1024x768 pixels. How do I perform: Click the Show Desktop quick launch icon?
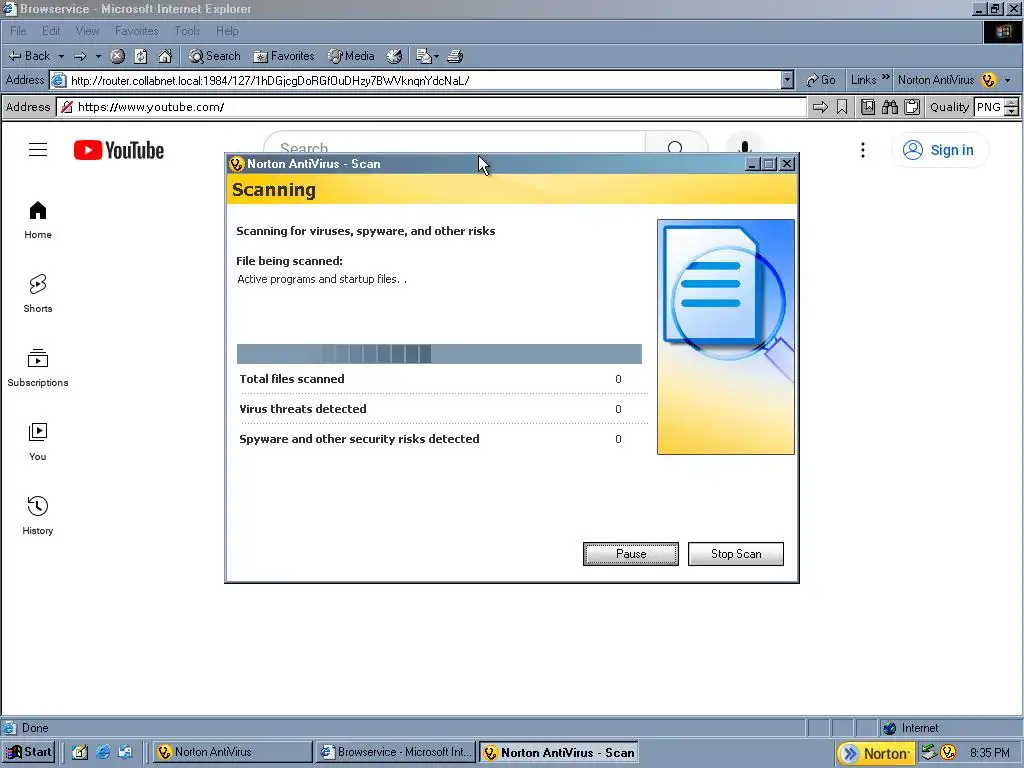80,752
